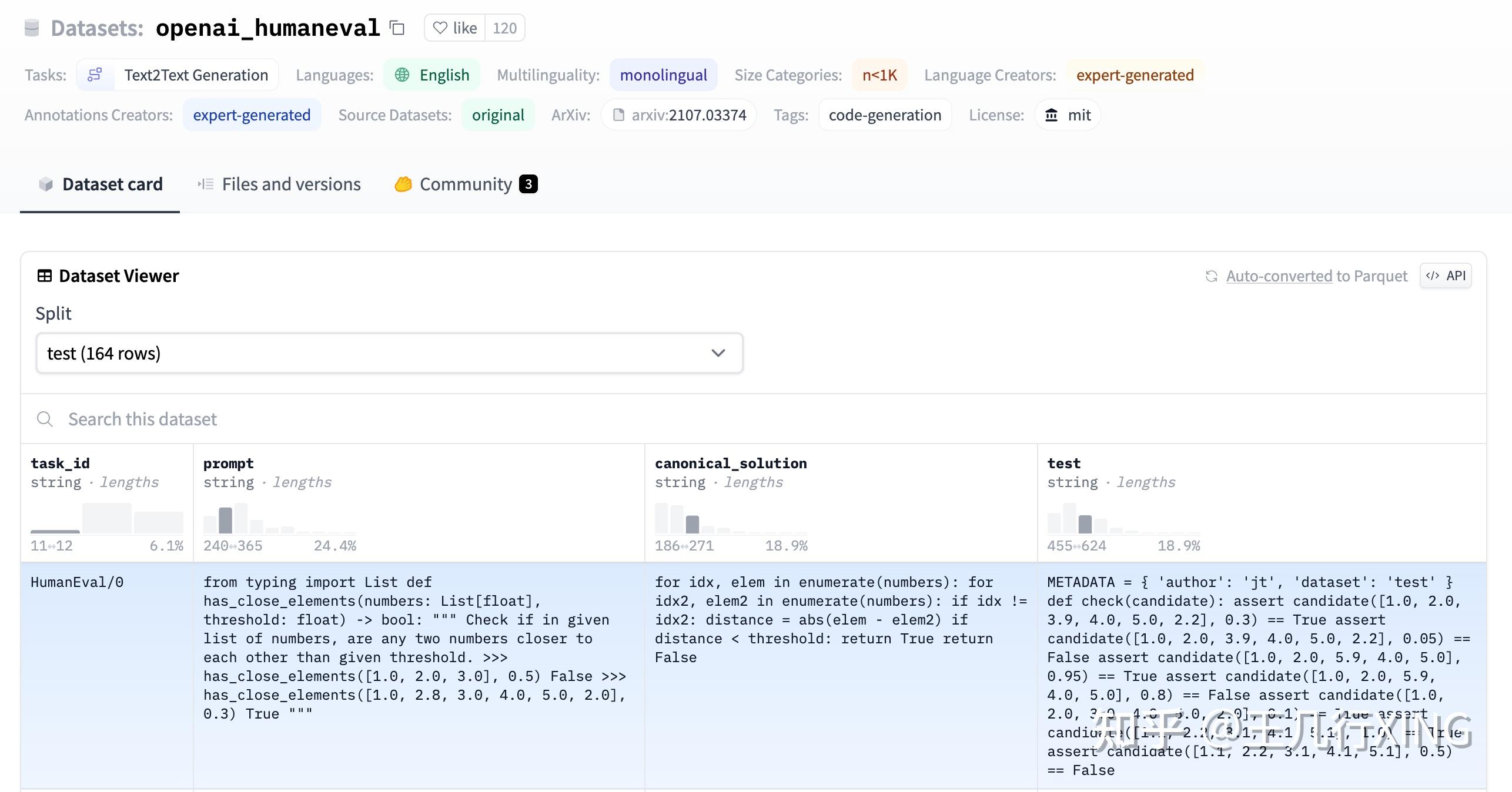Click the English language globe icon
The image size is (1512, 792).
click(402, 75)
